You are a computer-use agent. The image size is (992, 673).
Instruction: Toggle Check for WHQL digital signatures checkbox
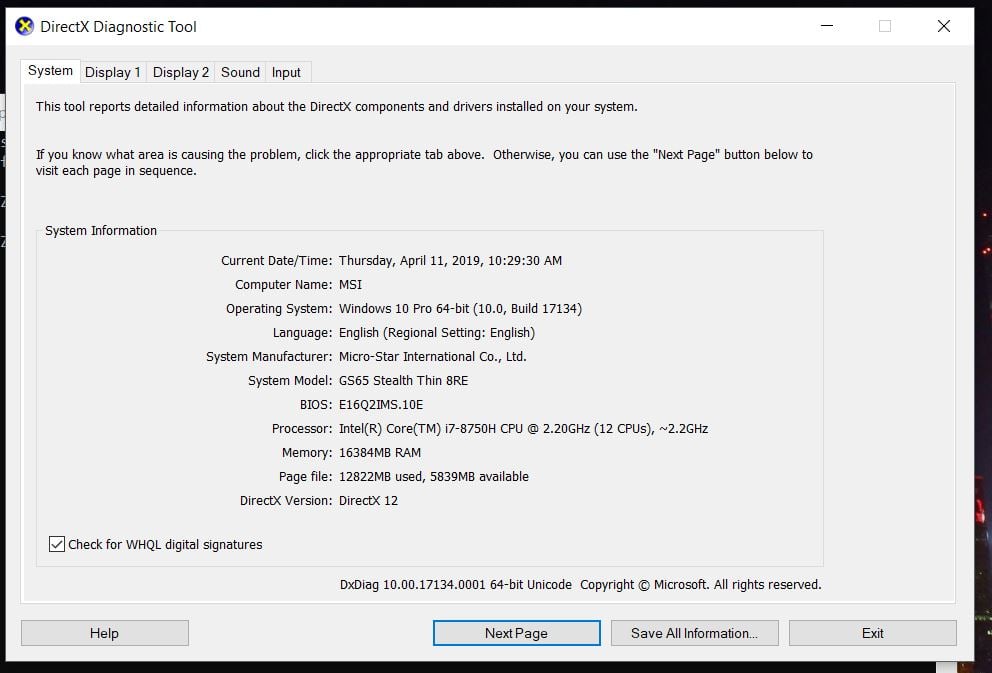click(x=57, y=544)
